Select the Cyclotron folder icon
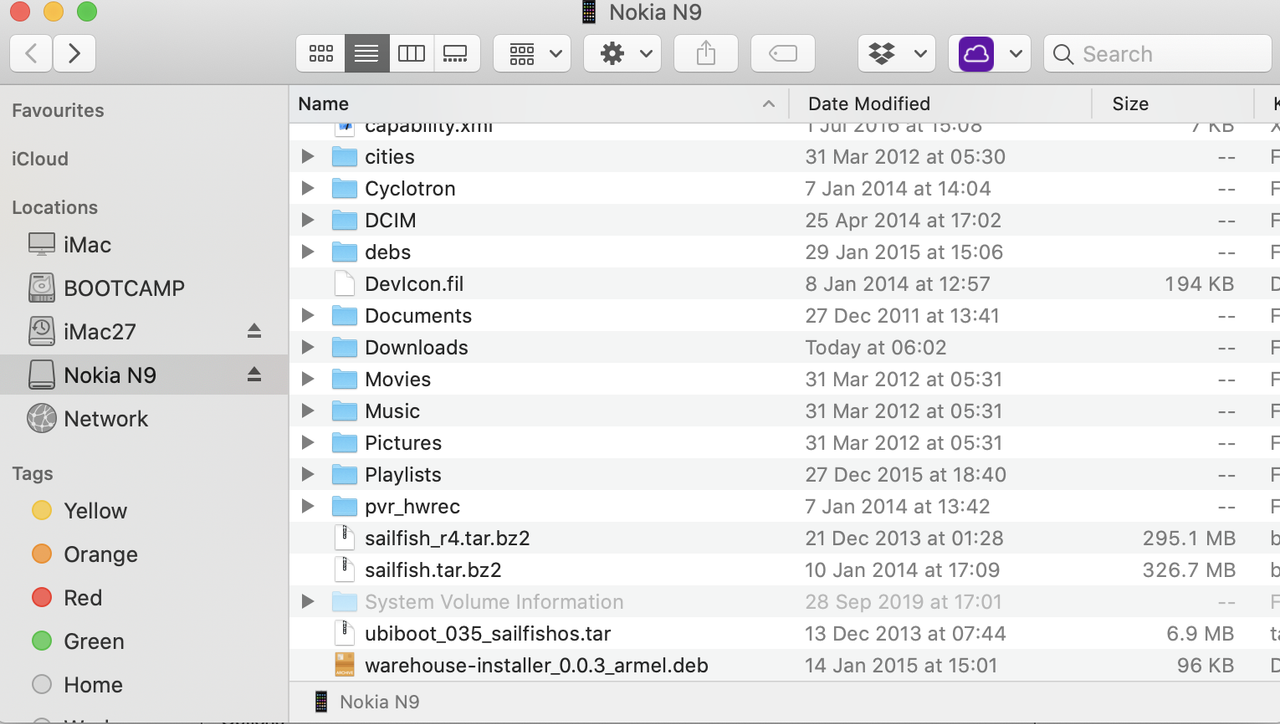Viewport: 1280px width, 724px height. point(344,189)
